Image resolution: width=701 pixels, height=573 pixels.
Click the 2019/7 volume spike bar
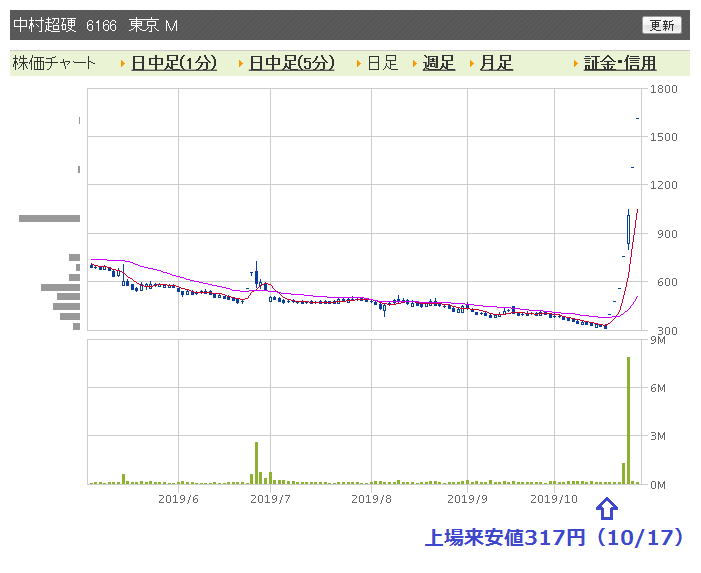pyautogui.click(x=257, y=463)
